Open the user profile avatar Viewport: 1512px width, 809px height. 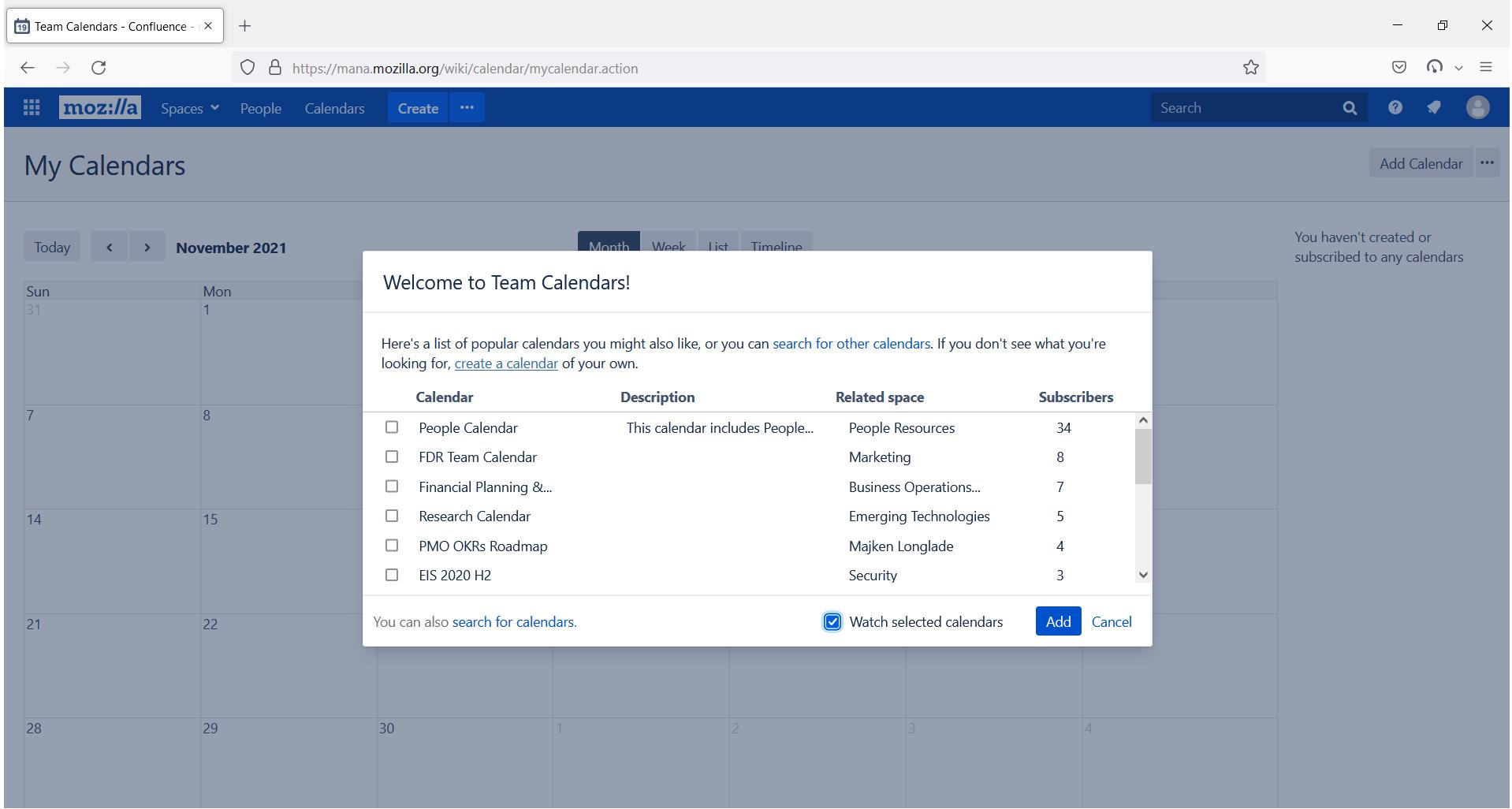pyautogui.click(x=1477, y=108)
